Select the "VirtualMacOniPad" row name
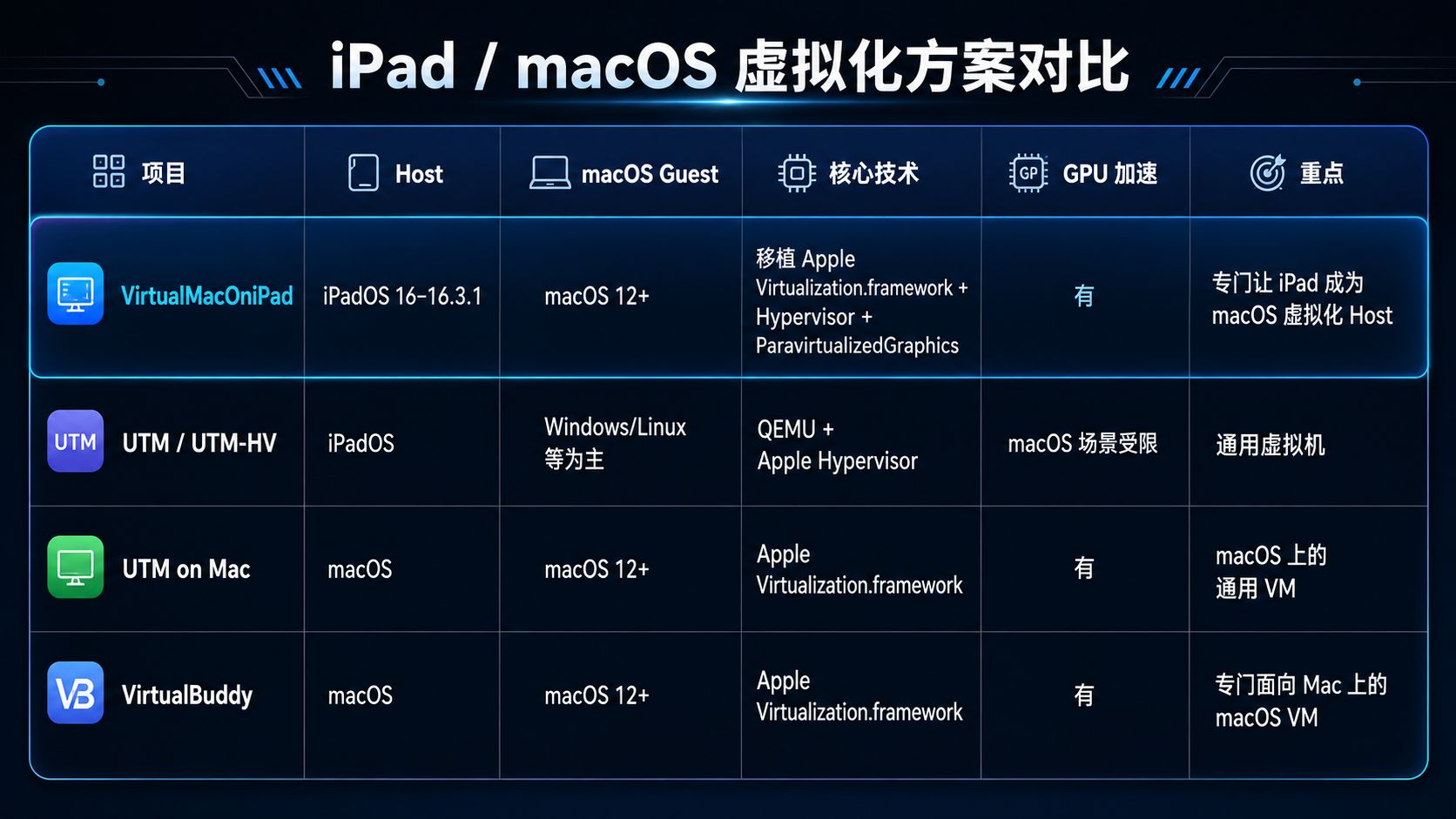The image size is (1456, 819). pyautogui.click(x=207, y=296)
